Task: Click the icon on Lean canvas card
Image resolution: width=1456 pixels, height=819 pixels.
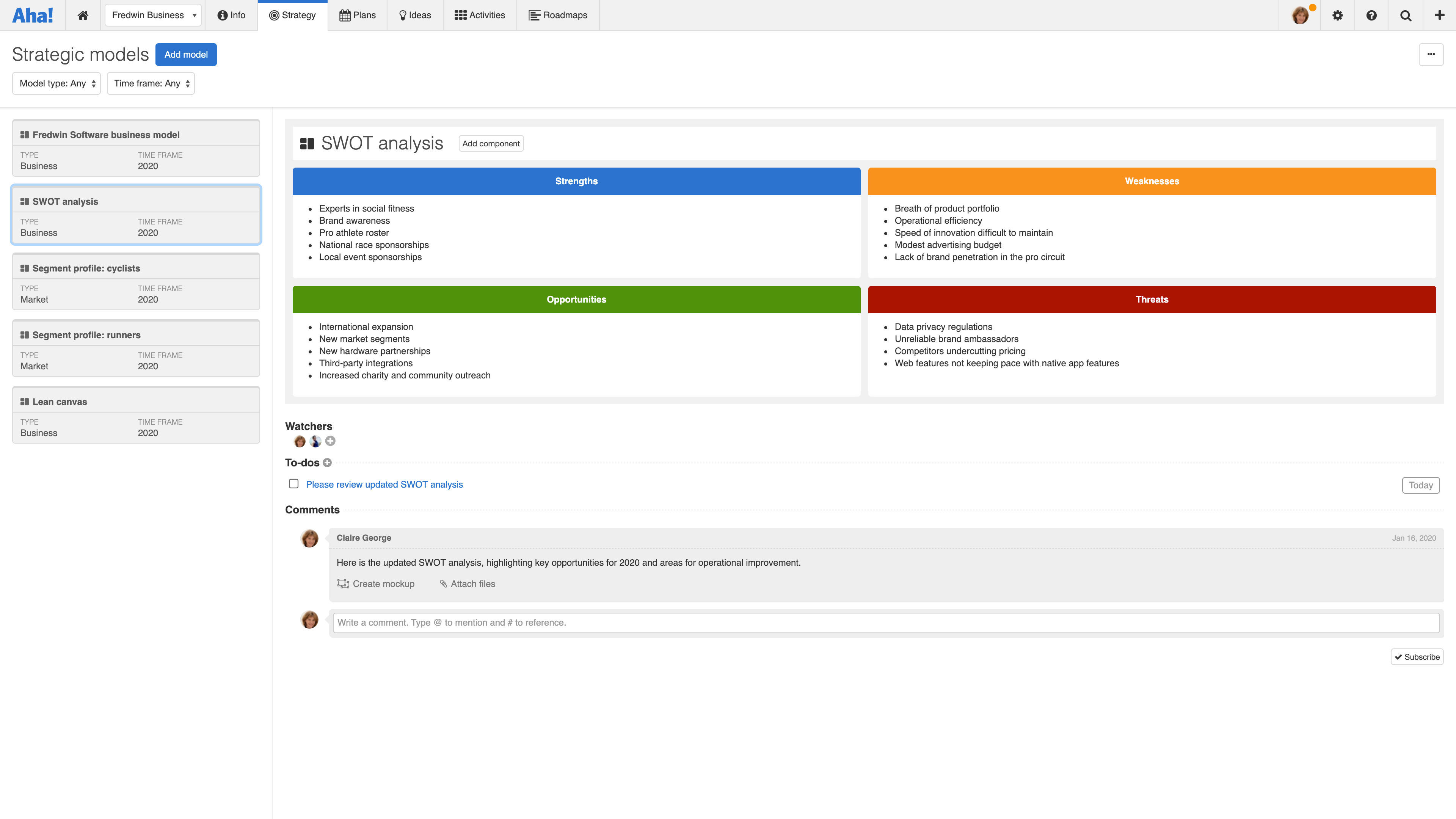Action: click(24, 401)
